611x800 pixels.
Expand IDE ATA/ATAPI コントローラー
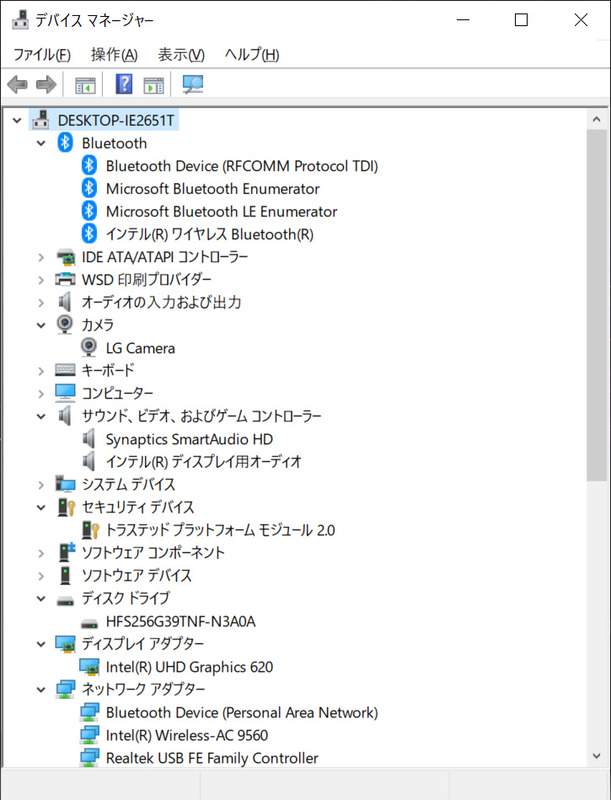point(41,257)
